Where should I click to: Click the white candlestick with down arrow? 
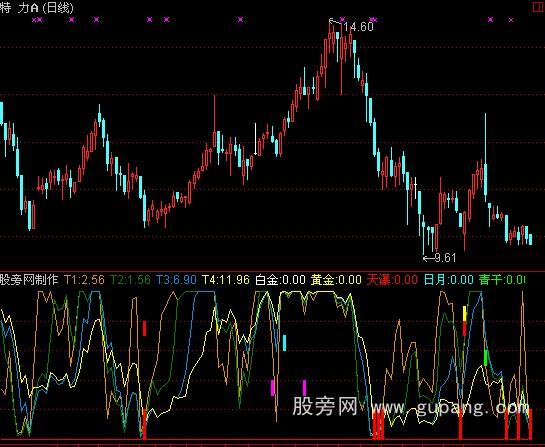(256, 139)
